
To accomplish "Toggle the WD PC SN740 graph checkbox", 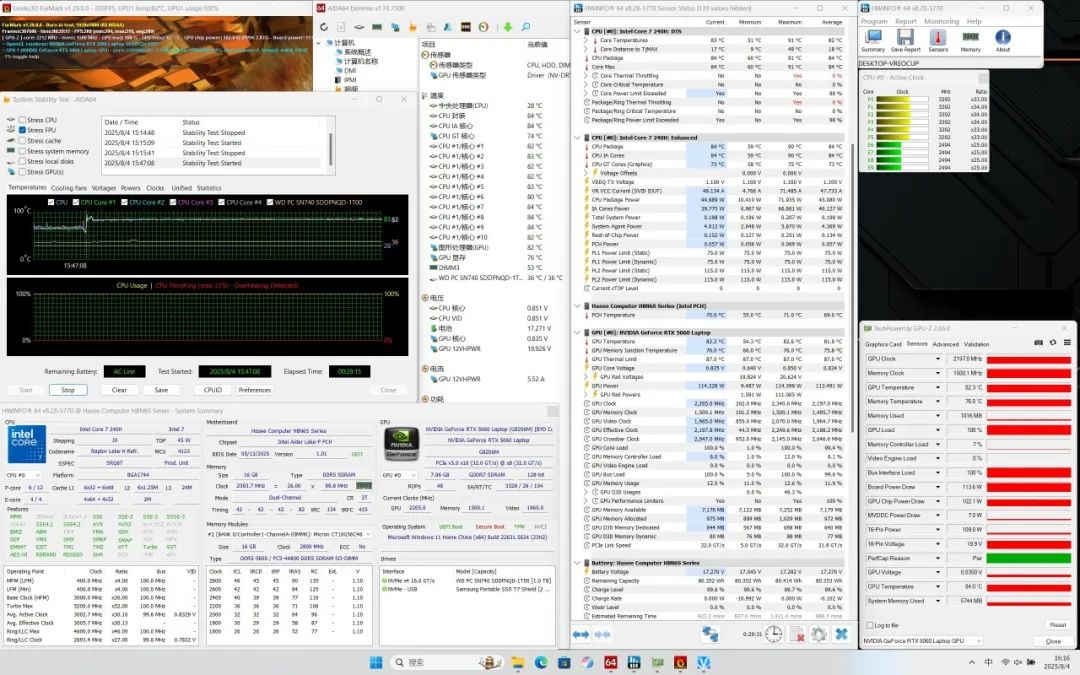I will tap(269, 202).
